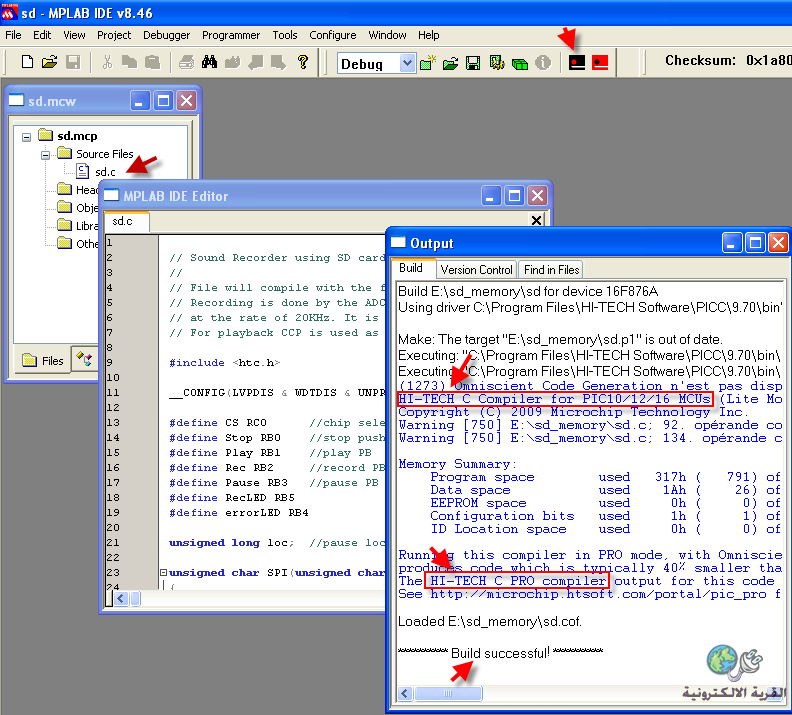Click left scroll arrow in Output window
The image size is (792, 715).
(x=405, y=693)
